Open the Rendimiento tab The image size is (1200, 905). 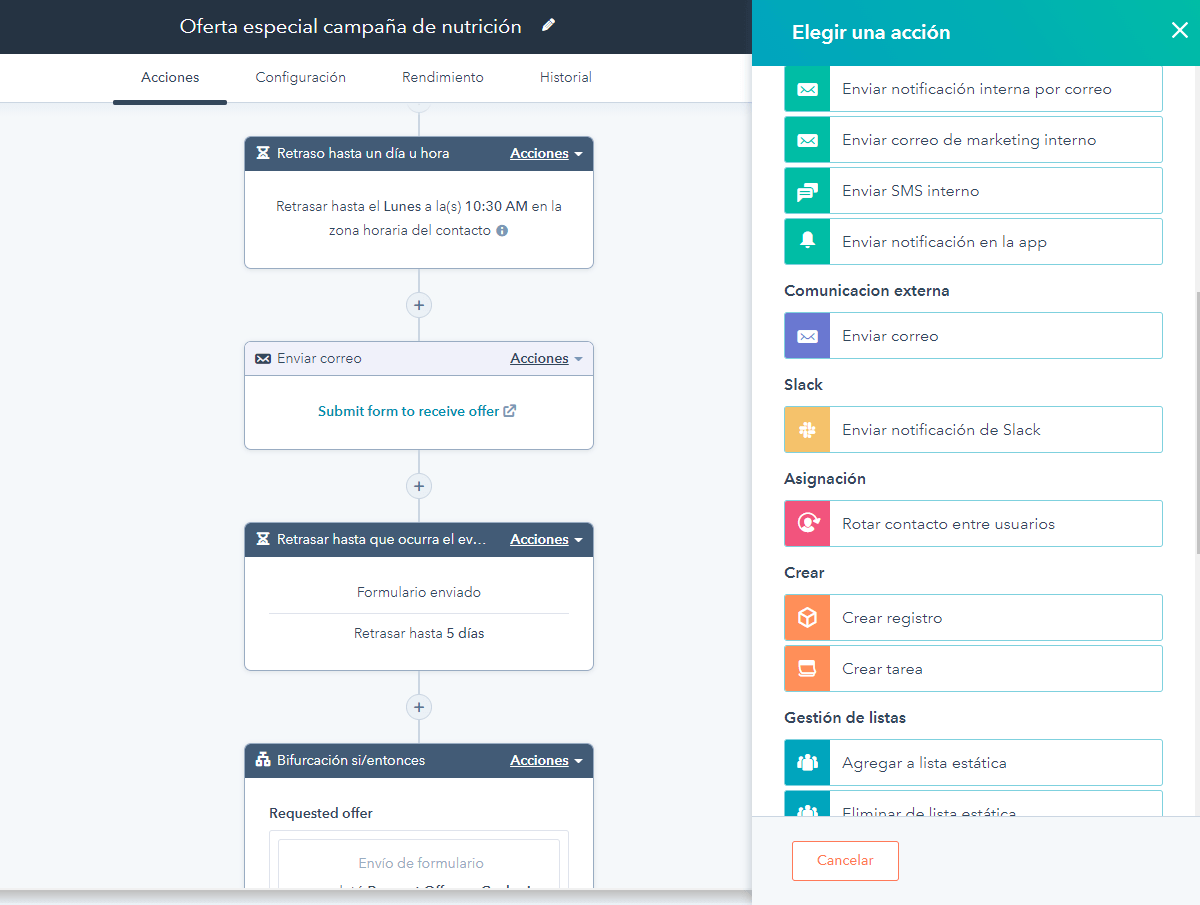(x=443, y=77)
